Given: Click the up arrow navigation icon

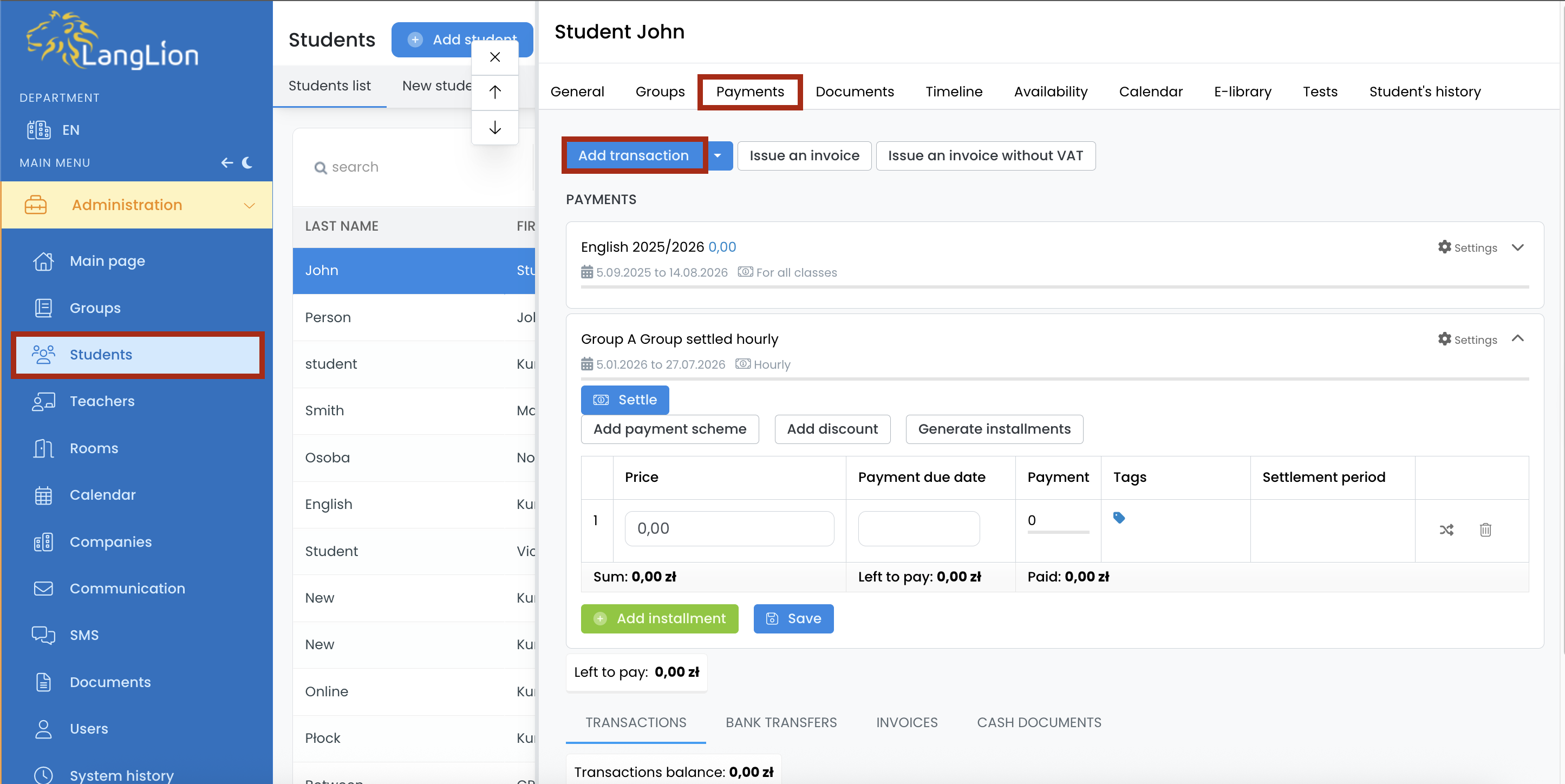Looking at the screenshot, I should 494,92.
